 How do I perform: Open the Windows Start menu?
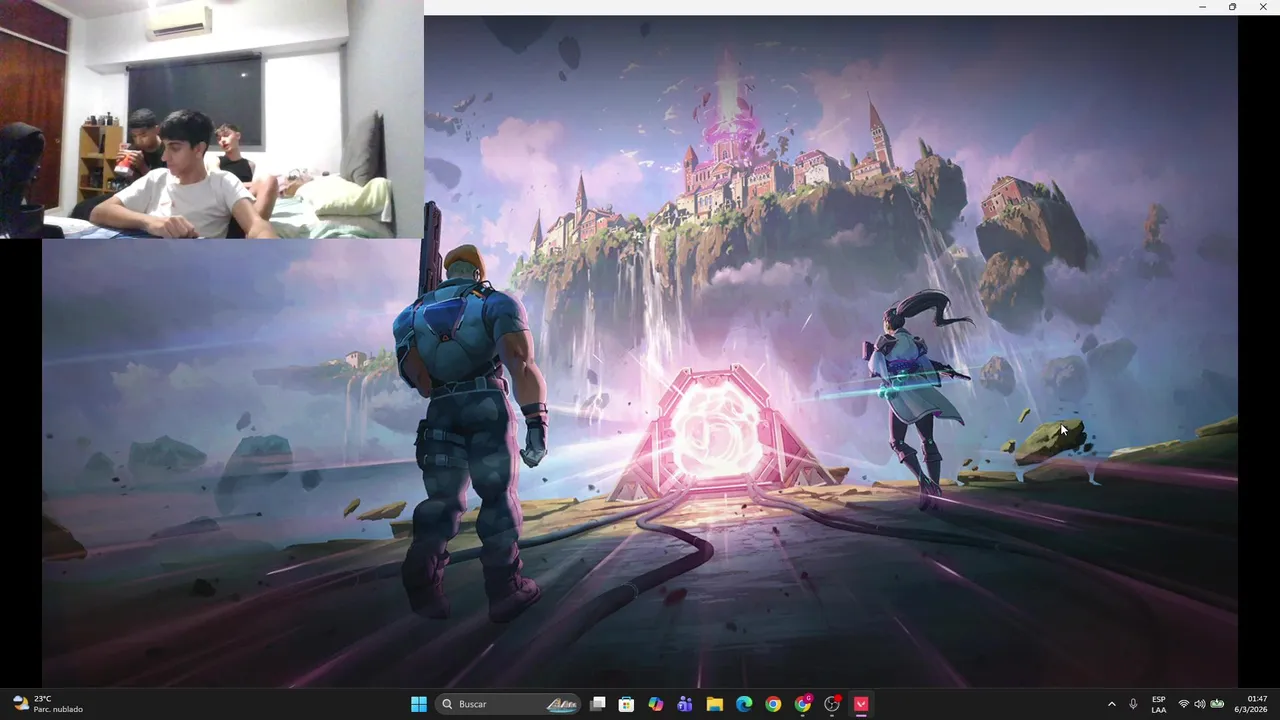point(419,704)
